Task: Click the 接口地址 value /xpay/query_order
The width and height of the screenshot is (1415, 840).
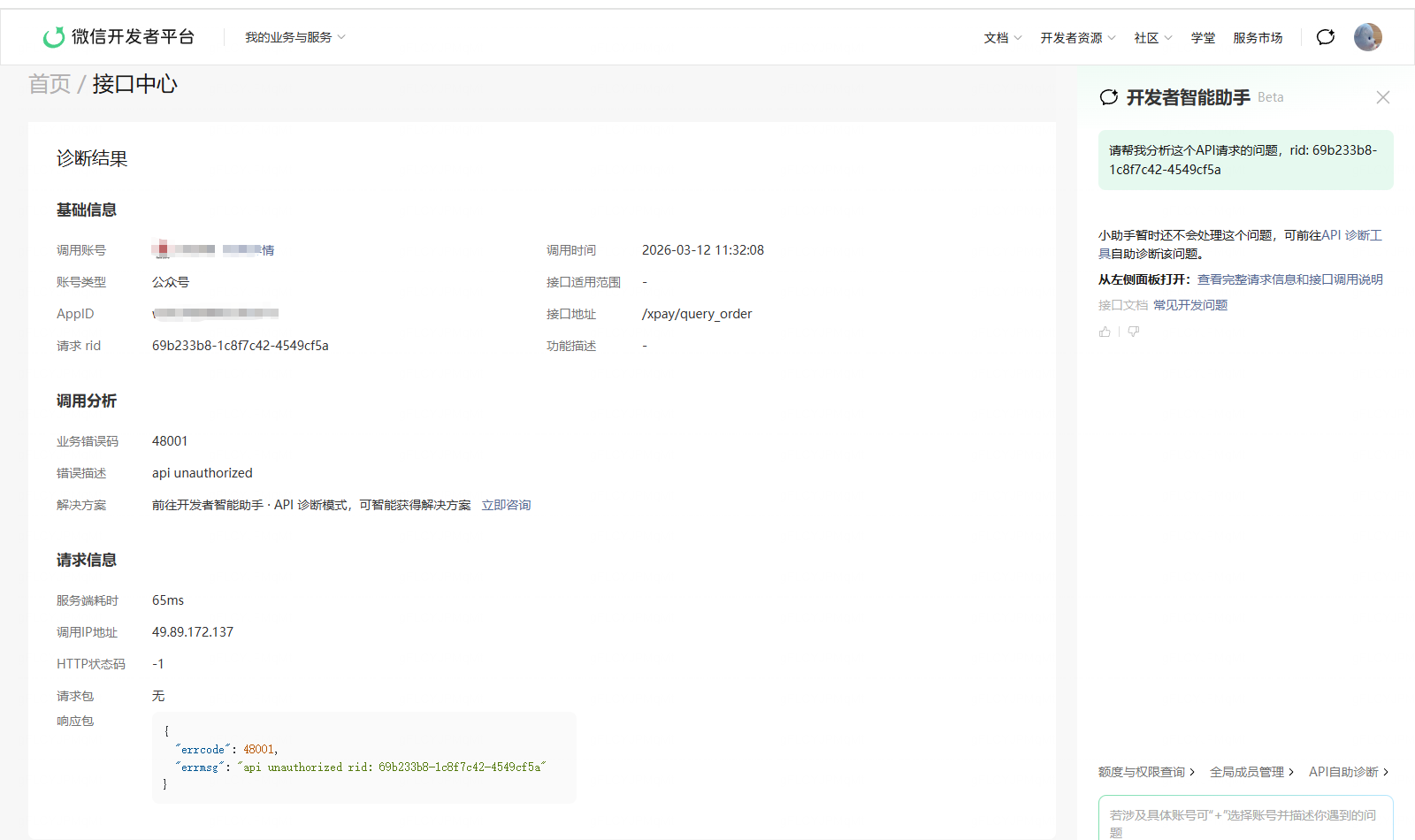Action: coord(697,314)
